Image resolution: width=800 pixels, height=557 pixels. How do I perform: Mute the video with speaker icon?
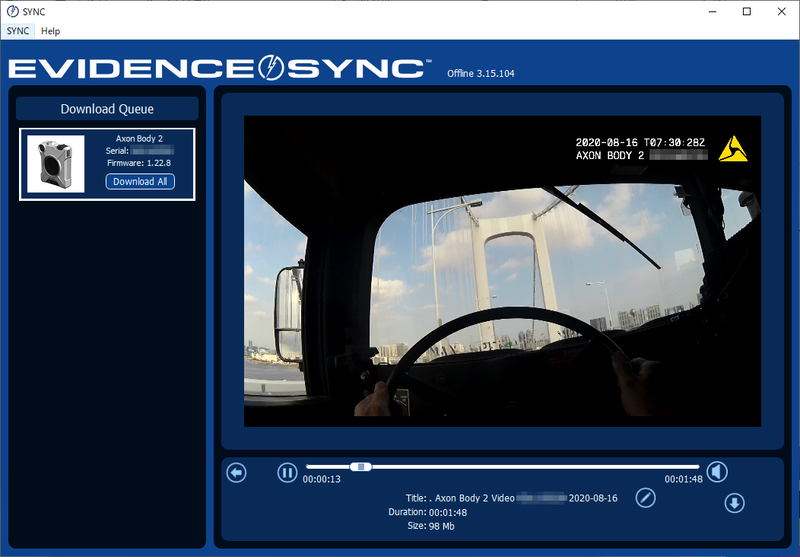coord(717,472)
